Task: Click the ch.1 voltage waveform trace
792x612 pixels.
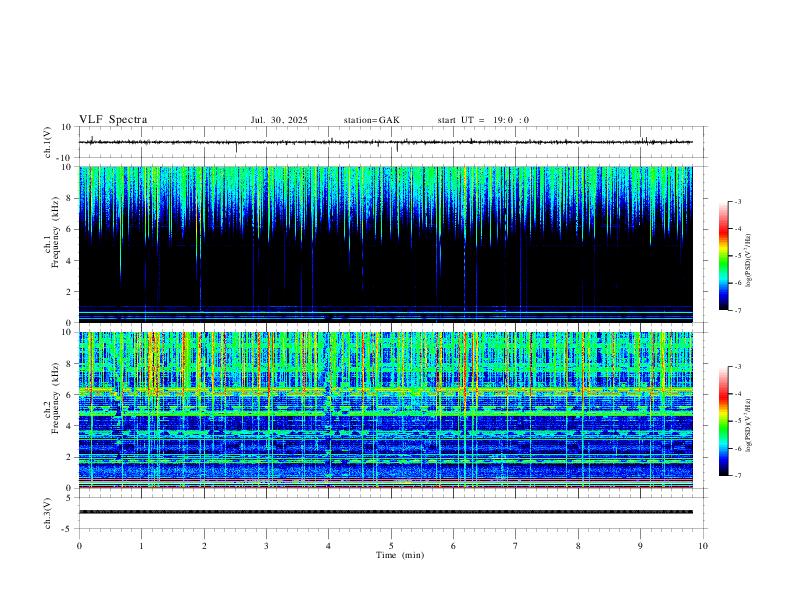Action: (x=385, y=142)
